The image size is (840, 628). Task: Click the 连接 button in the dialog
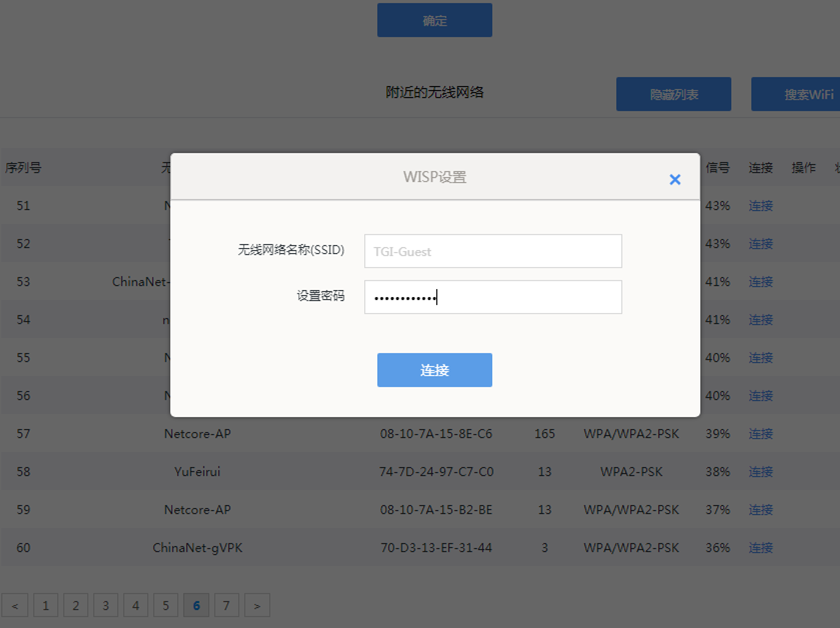tap(434, 369)
